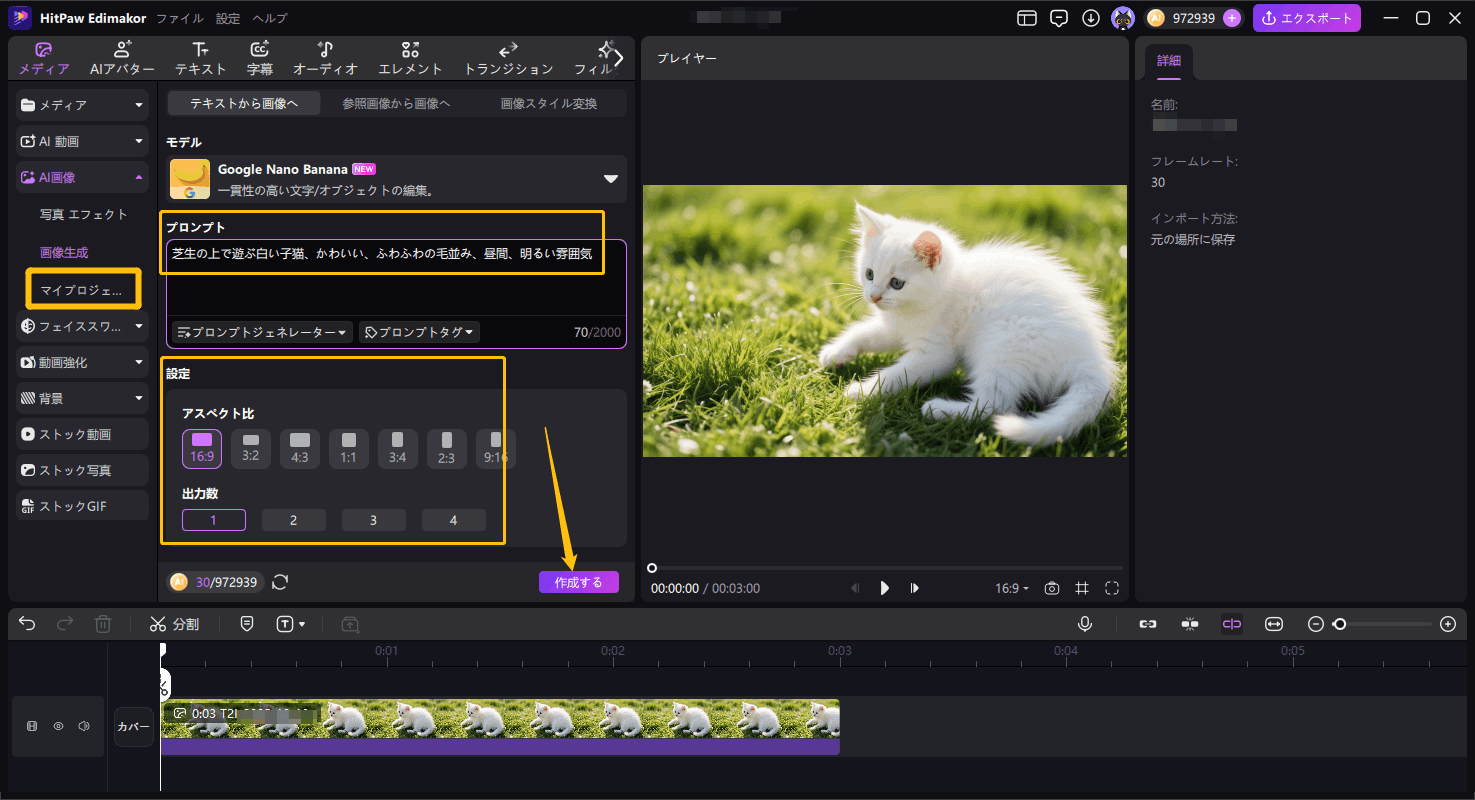The image size is (1475, 800).
Task: Refresh the AI credits counter
Action: click(280, 582)
